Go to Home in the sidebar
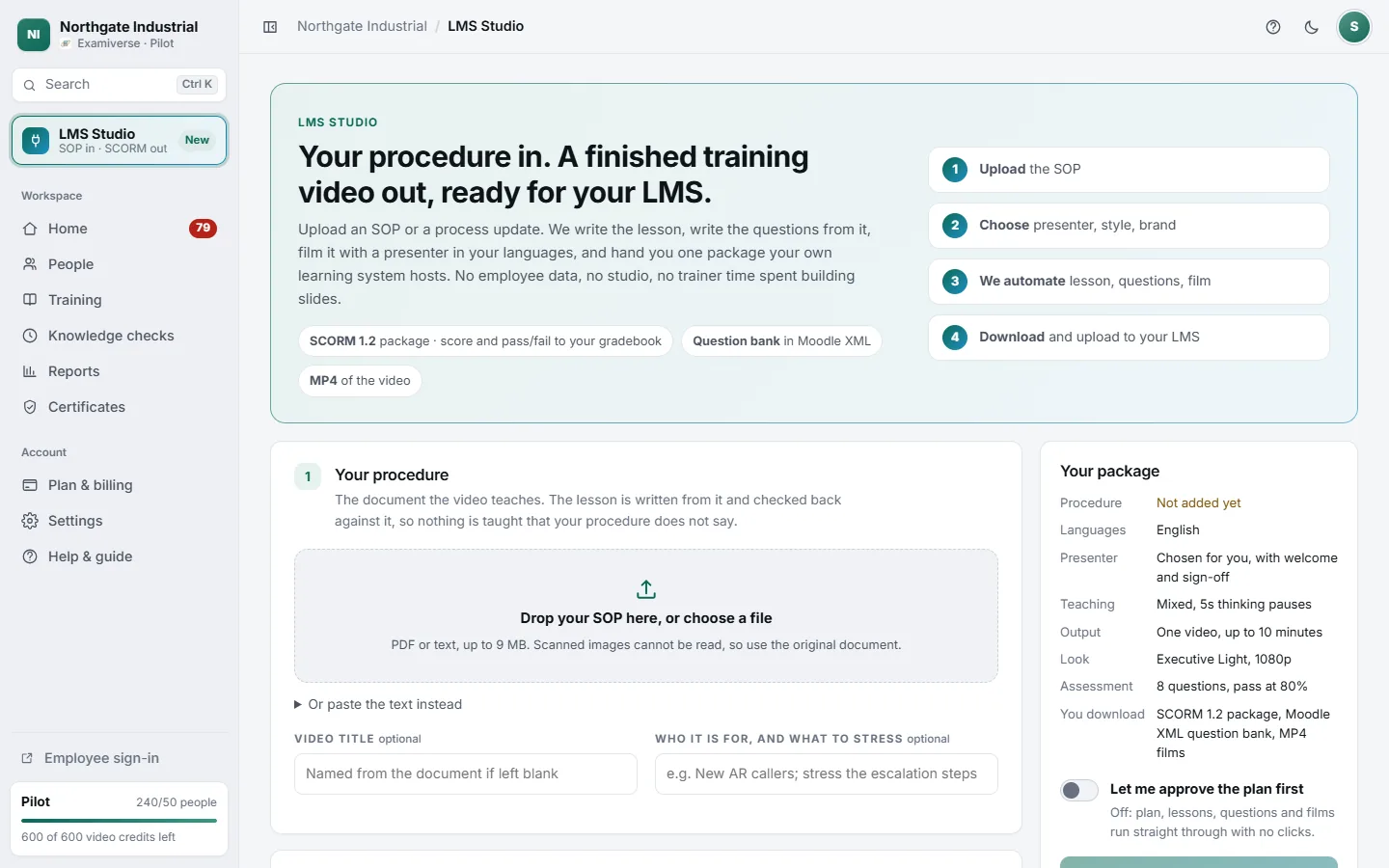 pos(120,229)
